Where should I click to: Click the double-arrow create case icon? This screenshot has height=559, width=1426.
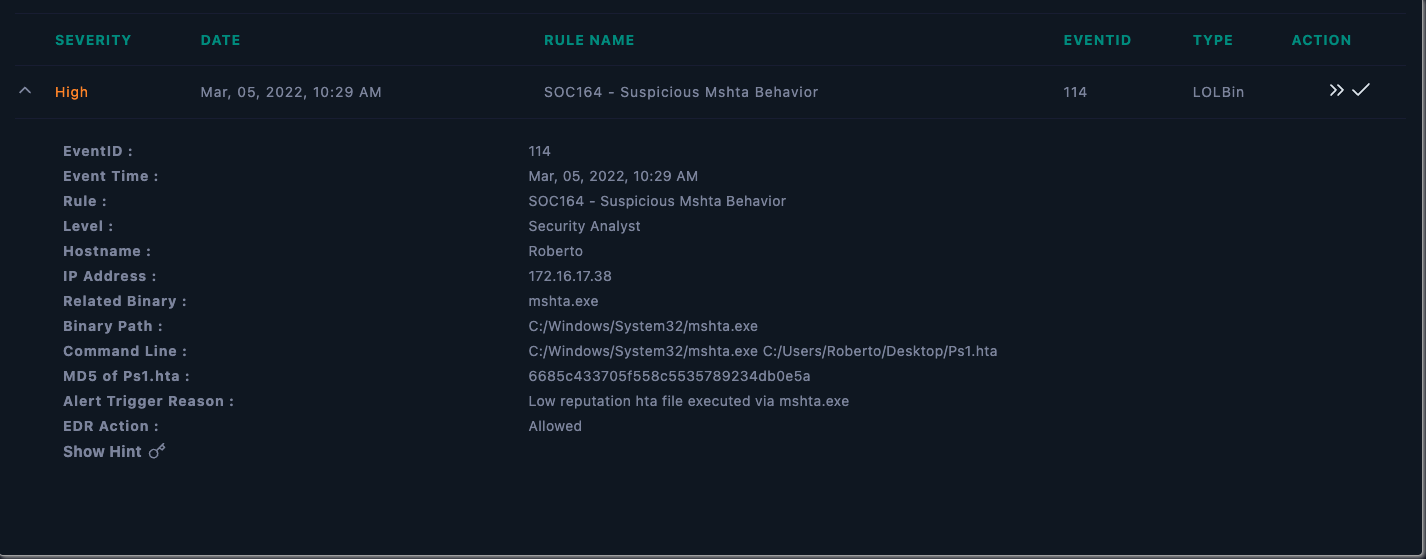click(1337, 91)
